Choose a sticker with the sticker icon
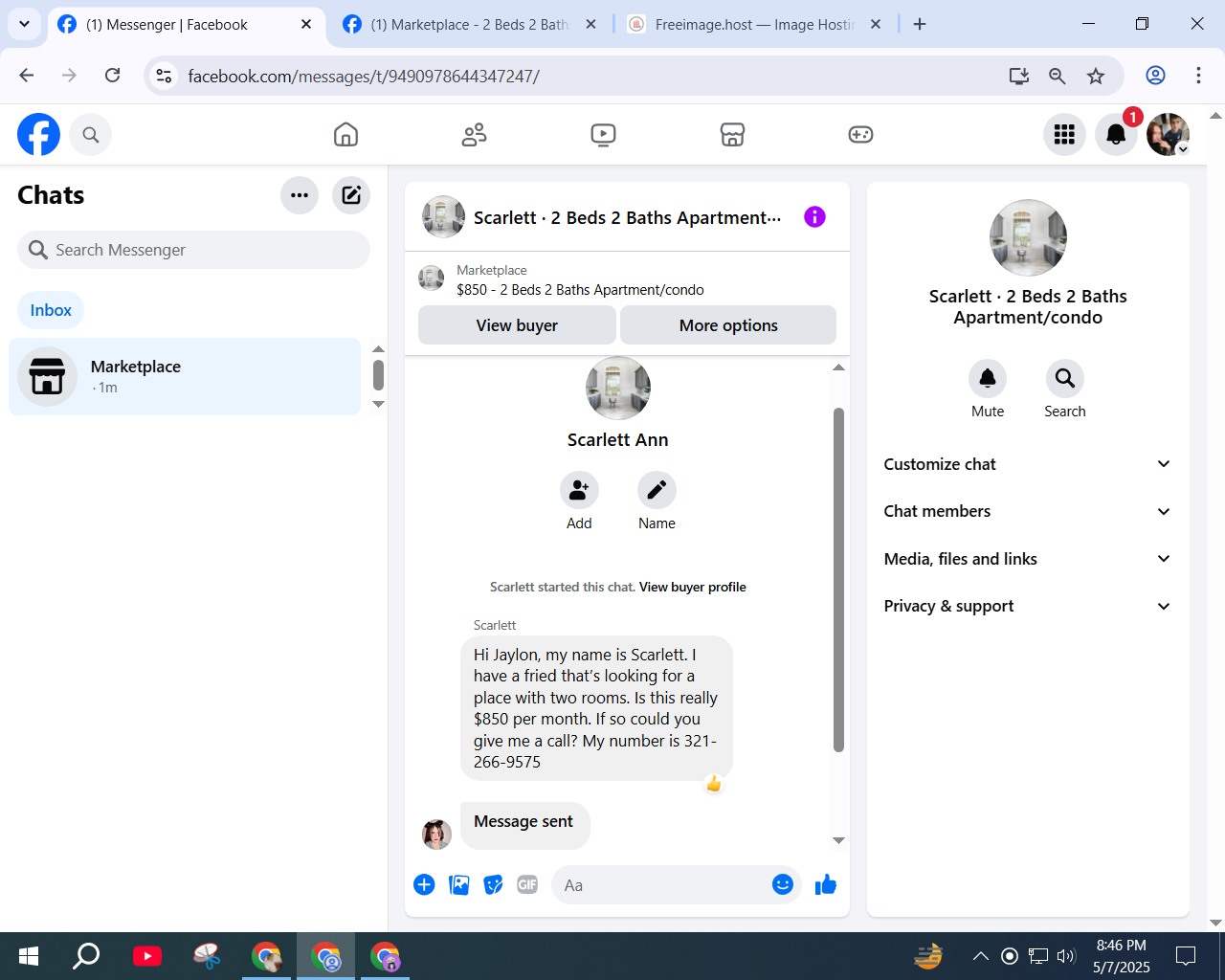This screenshot has height=980, width=1225. click(x=494, y=885)
